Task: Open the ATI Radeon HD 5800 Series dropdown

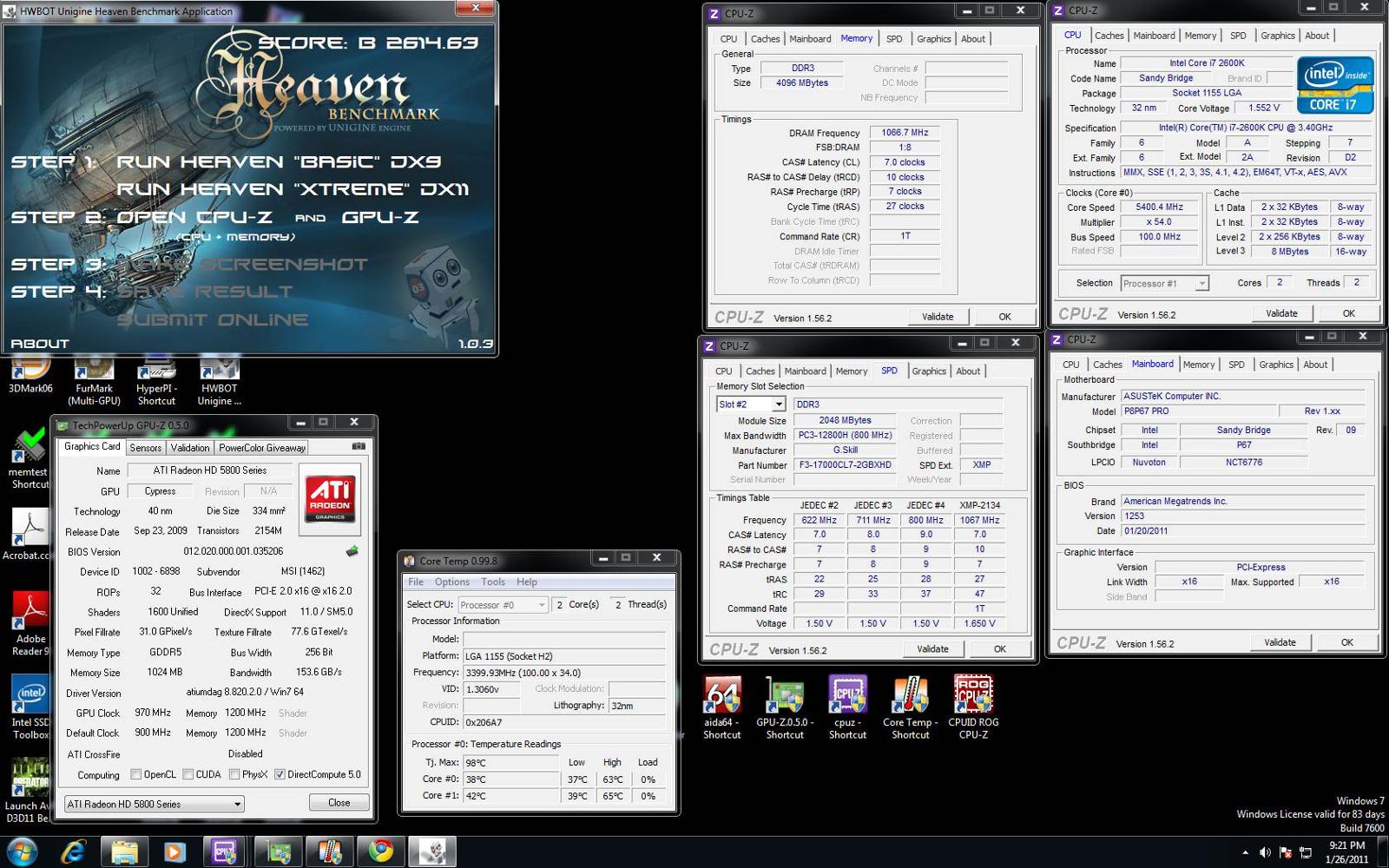Action: 154,804
